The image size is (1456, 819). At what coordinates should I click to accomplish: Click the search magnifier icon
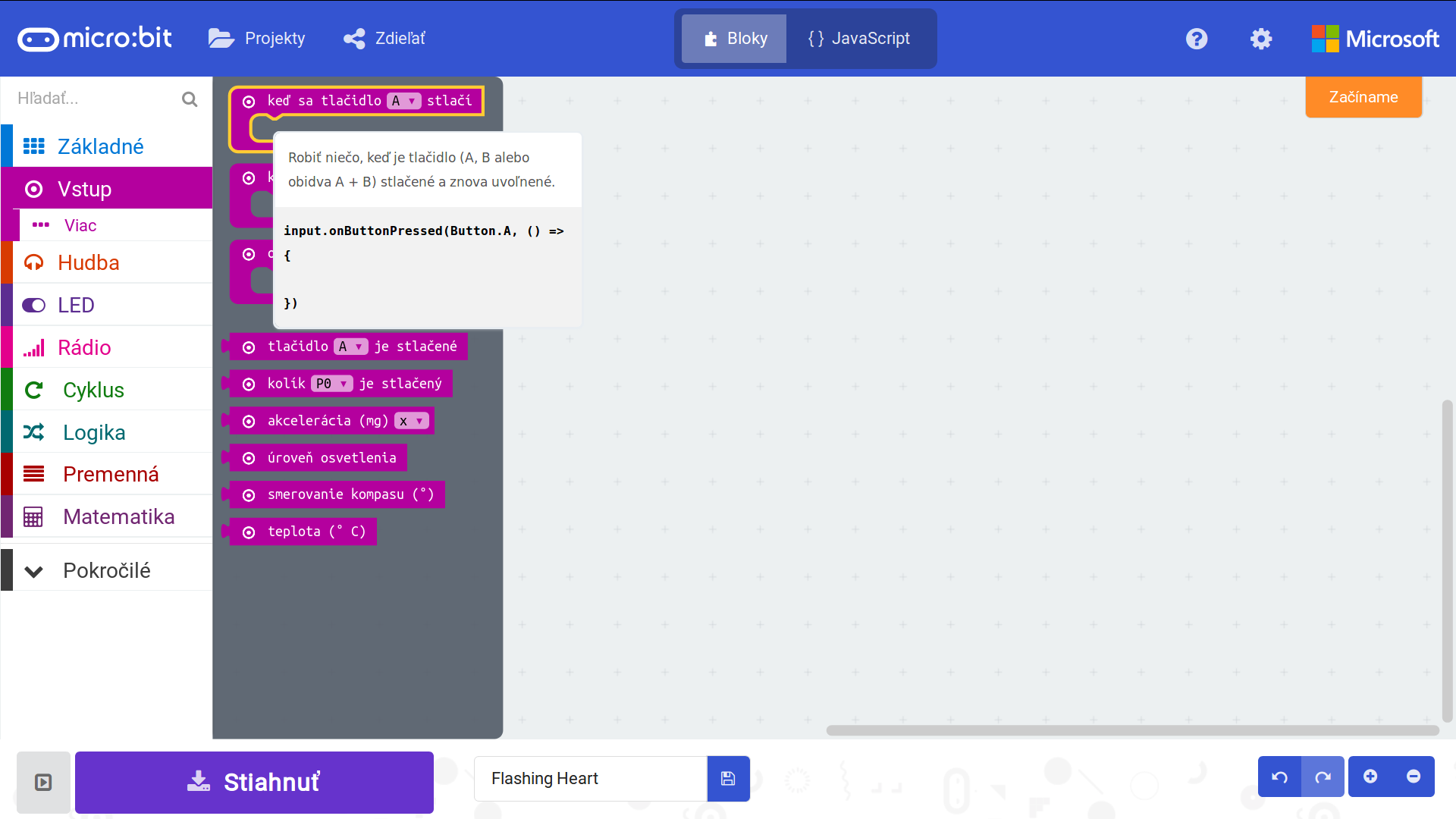[190, 99]
